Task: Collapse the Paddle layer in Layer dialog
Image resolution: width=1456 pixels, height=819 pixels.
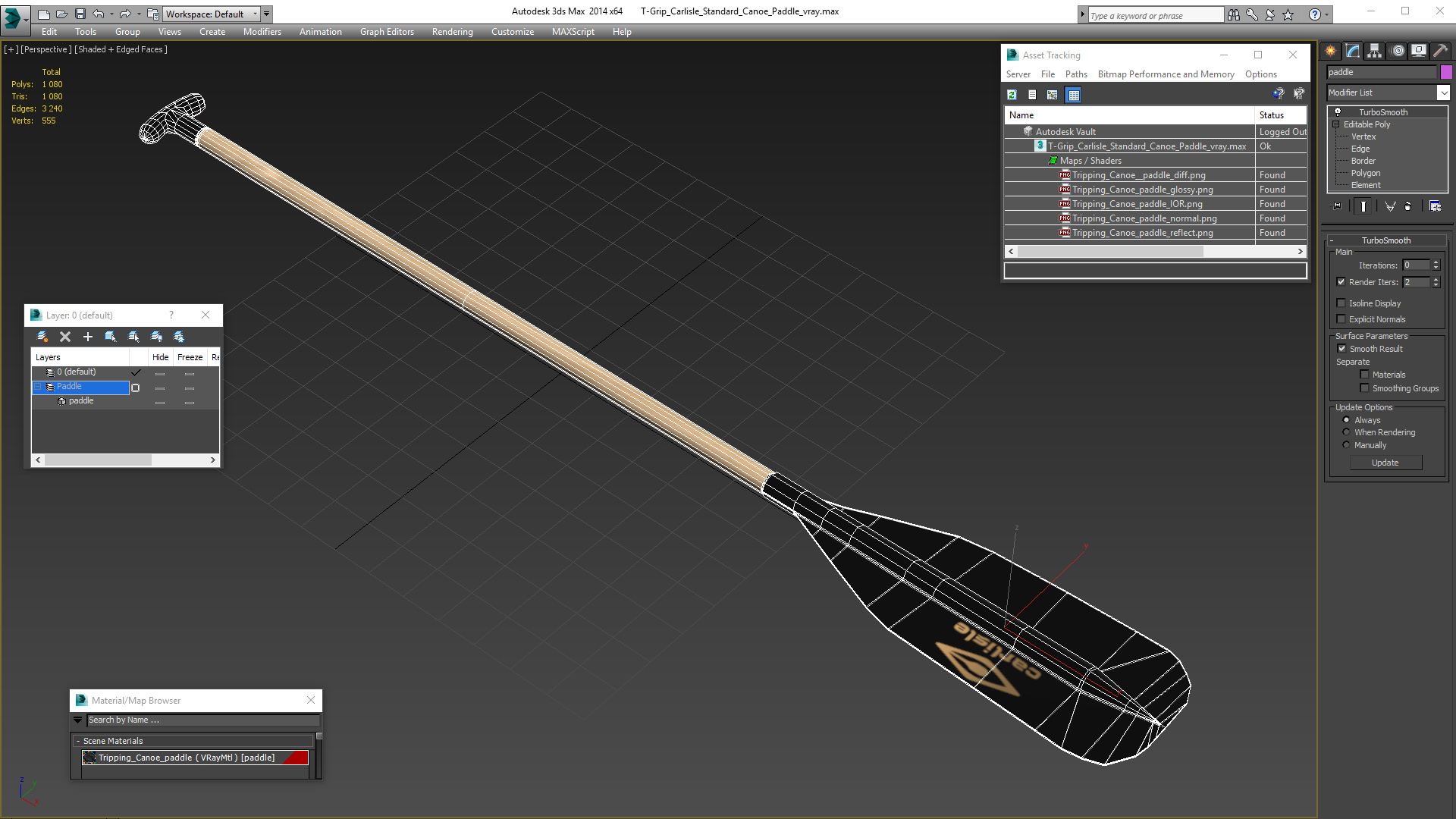Action: pos(38,387)
